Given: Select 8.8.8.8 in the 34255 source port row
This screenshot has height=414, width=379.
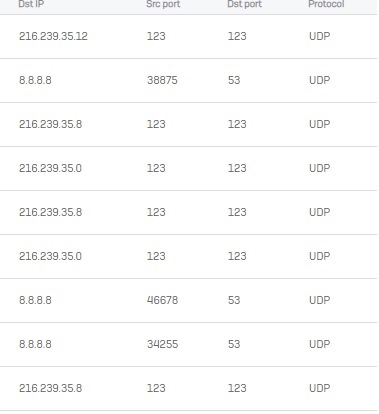Looking at the screenshot, I should coord(35,344).
